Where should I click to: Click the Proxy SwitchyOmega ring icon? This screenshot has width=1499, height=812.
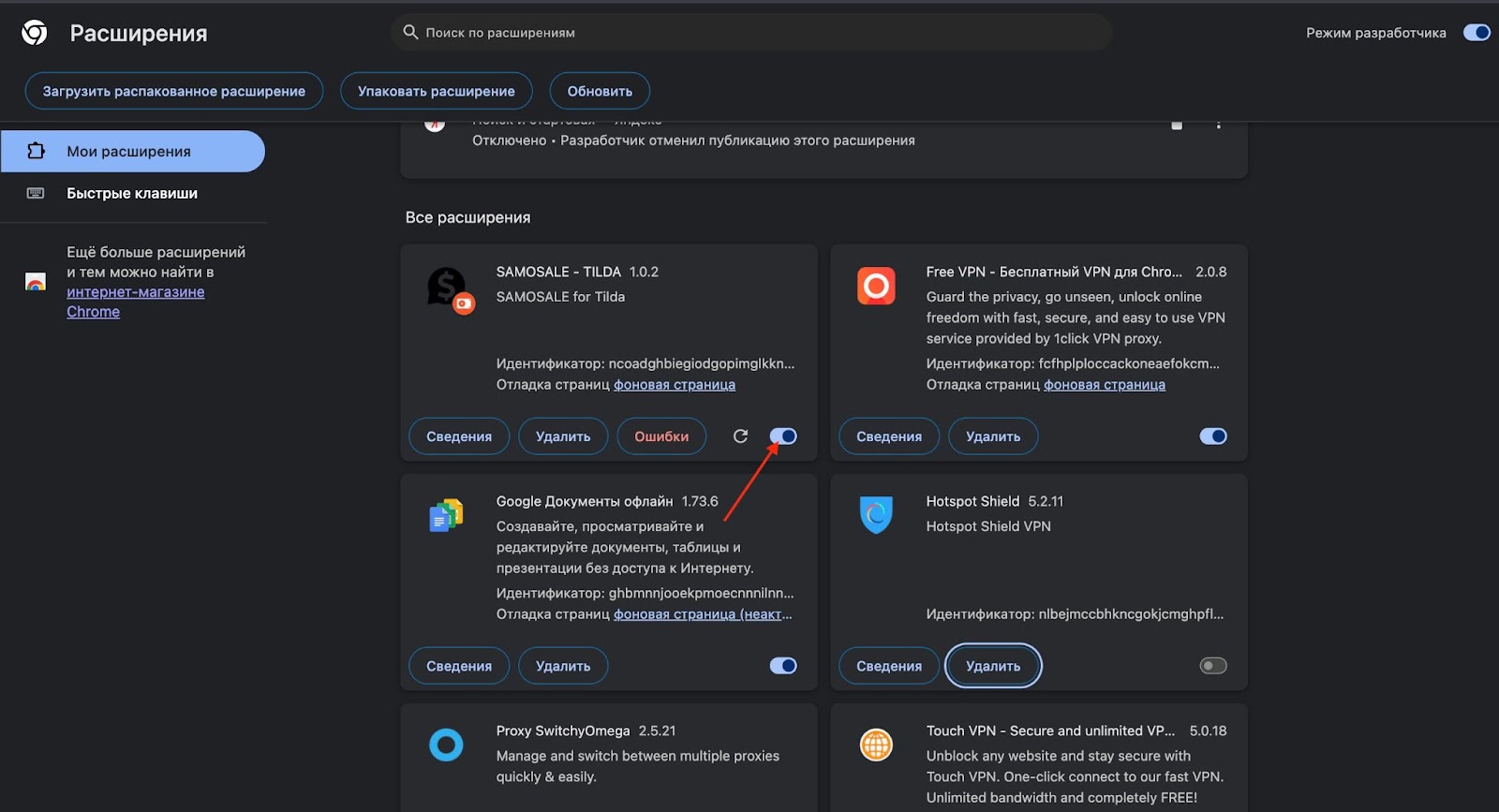[446, 745]
